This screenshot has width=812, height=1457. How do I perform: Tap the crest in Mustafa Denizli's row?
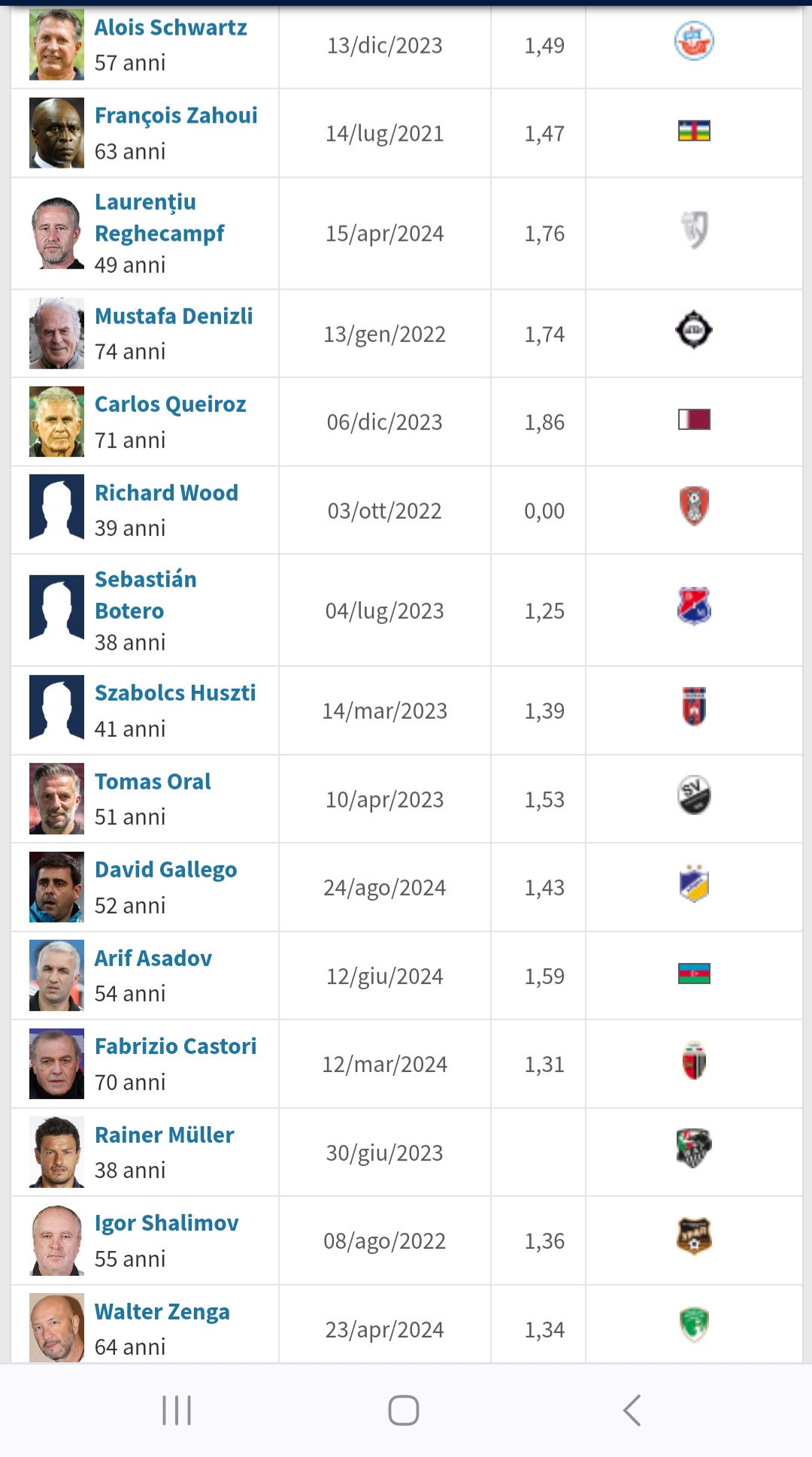694,330
